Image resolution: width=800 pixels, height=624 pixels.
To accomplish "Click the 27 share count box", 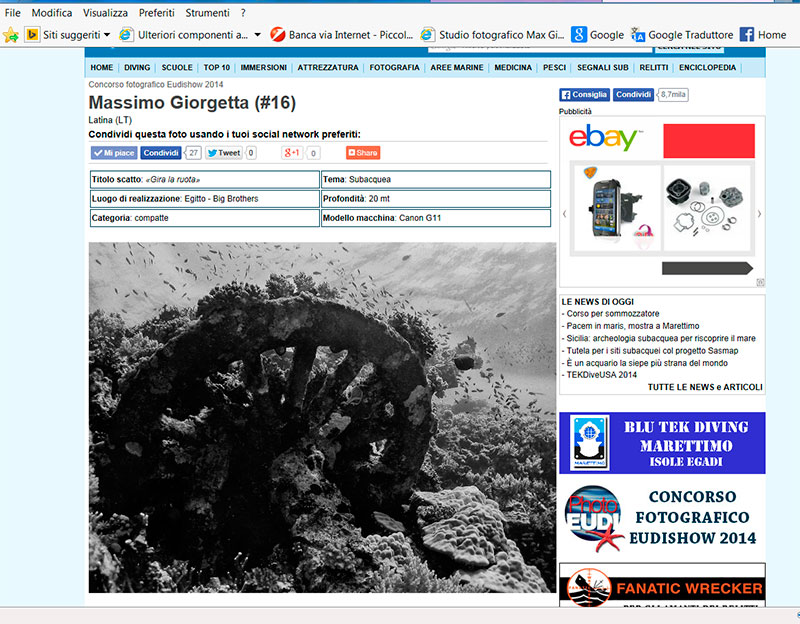I will click(193, 153).
